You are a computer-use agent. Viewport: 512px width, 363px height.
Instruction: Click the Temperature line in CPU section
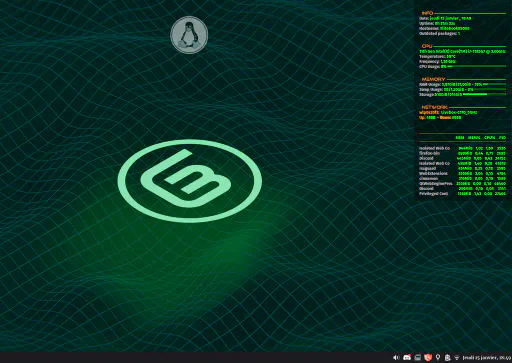tap(437, 57)
